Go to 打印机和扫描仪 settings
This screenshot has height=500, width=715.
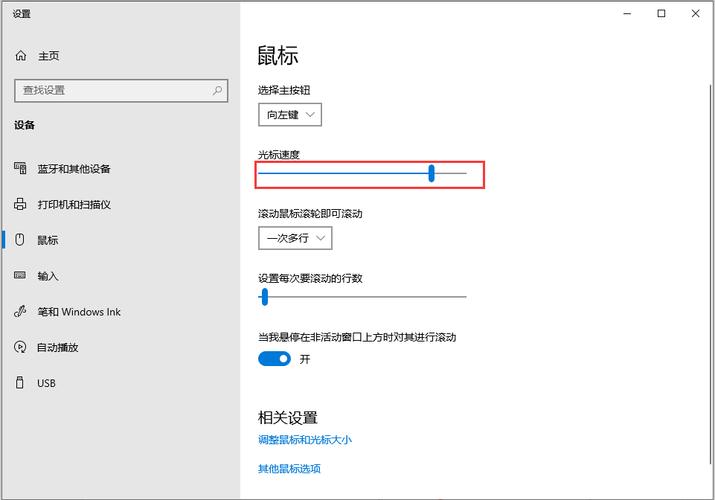coord(74,204)
